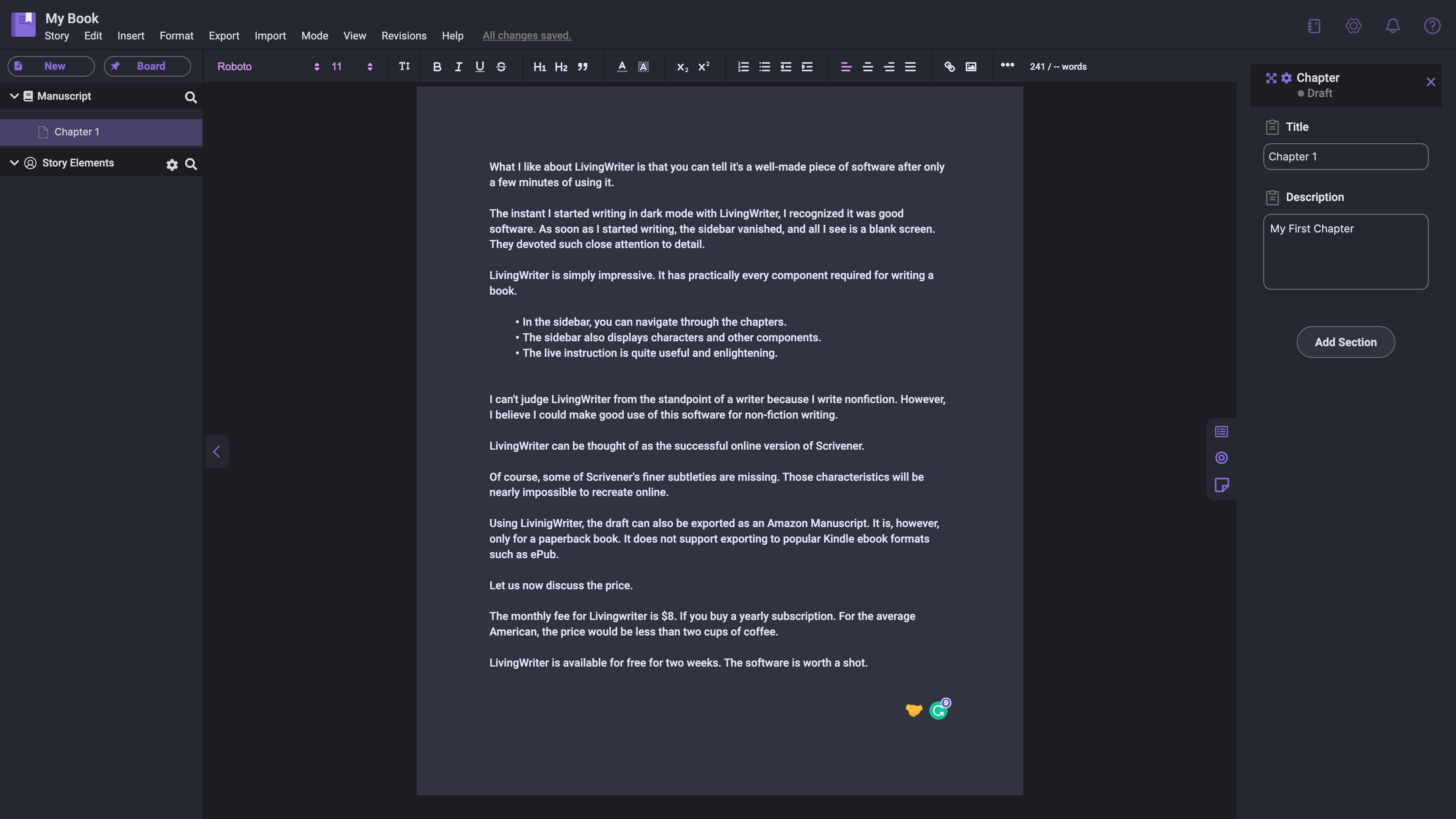Screen dimensions: 1456x819
Task: Open the goals target icon
Action: pyautogui.click(x=1221, y=458)
